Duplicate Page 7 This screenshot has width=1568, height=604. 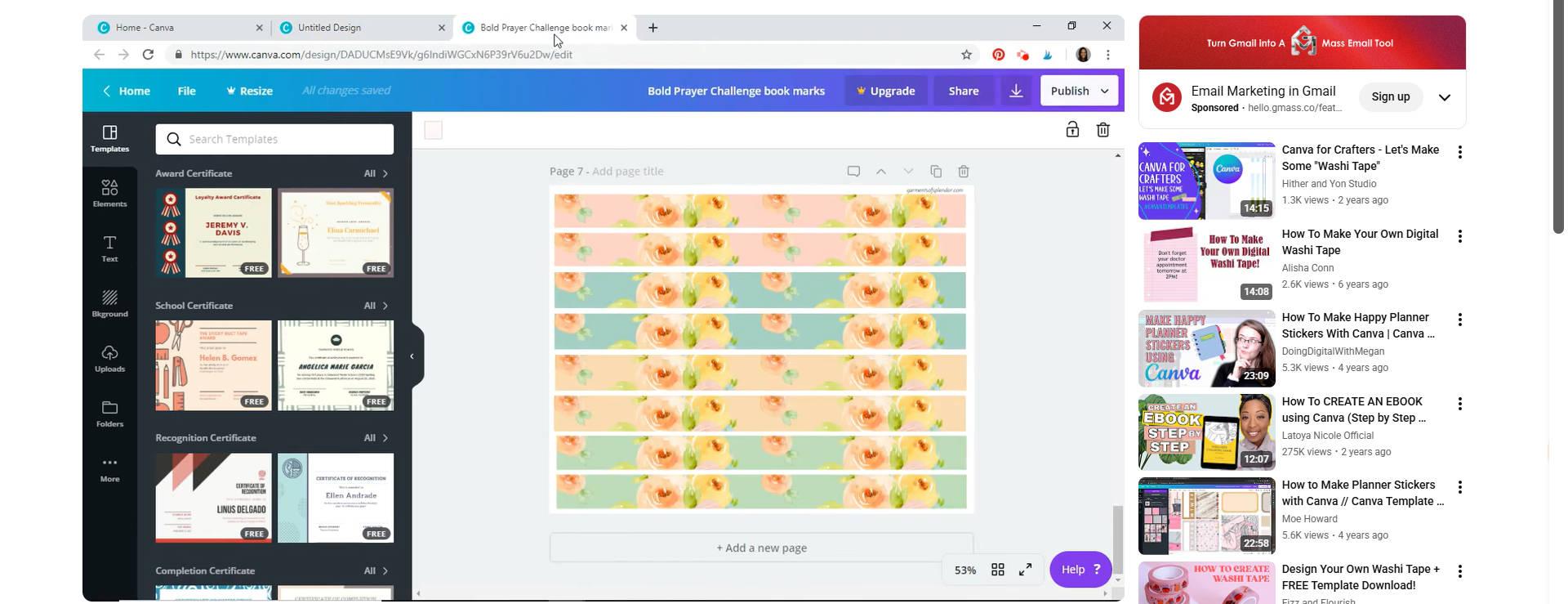(x=936, y=171)
